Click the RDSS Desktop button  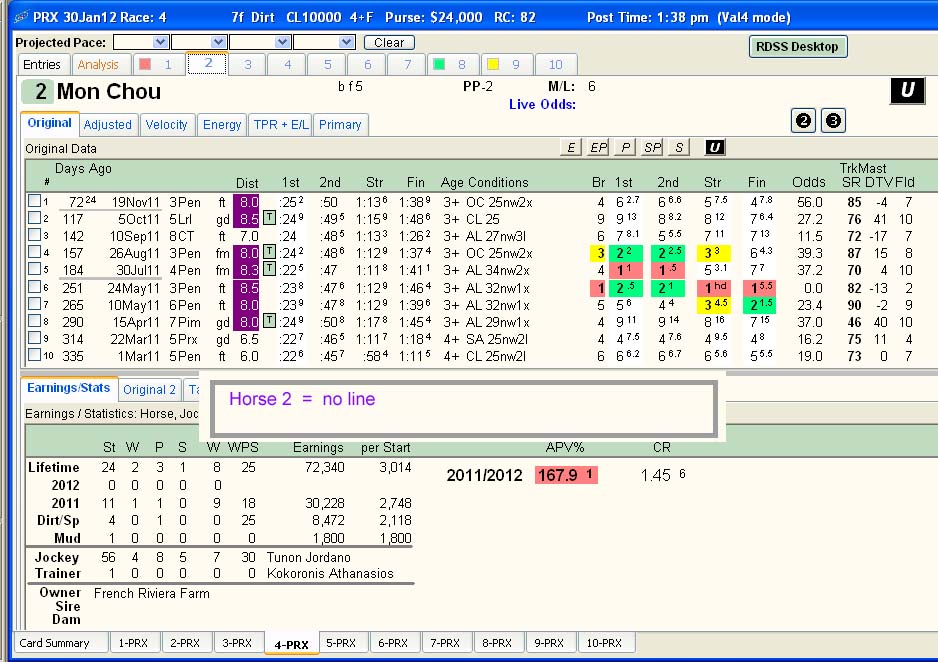point(797,47)
